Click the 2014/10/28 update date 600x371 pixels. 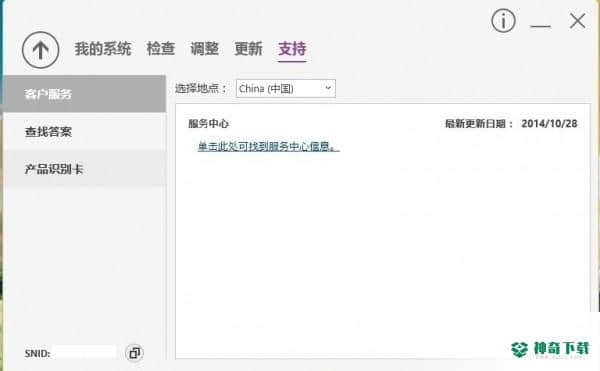(x=549, y=124)
